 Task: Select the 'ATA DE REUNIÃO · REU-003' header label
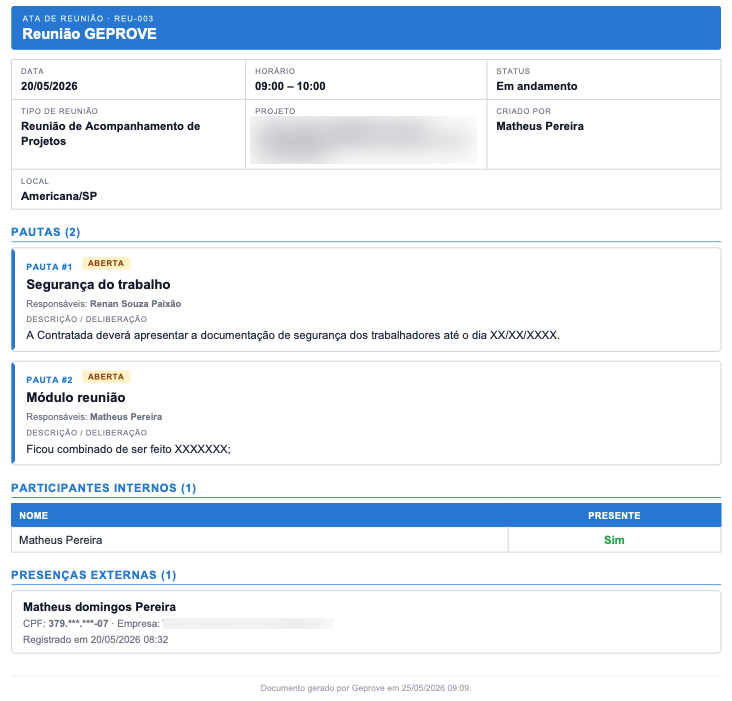(88, 19)
